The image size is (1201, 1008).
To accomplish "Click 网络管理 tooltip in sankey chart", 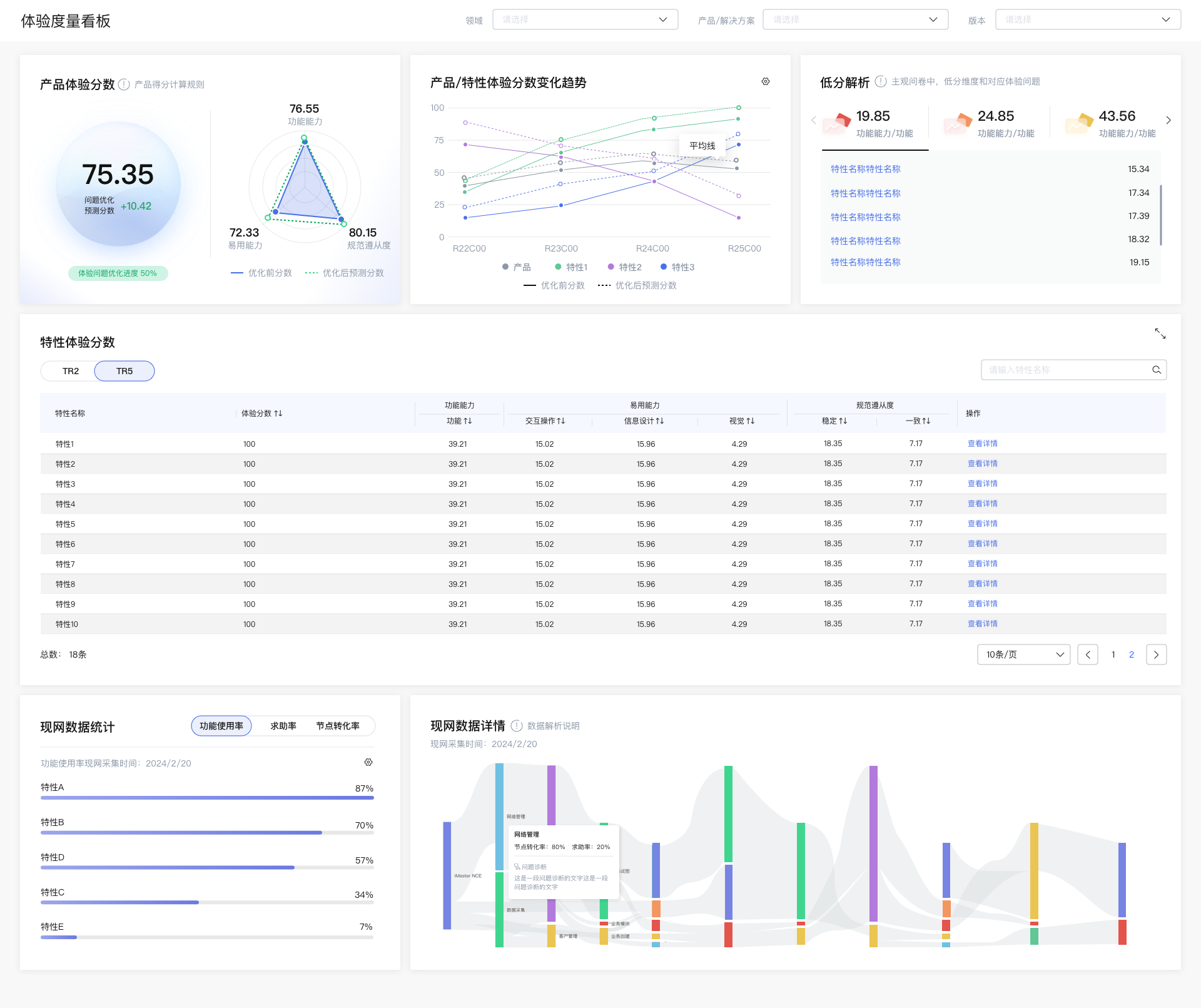I will click(565, 862).
